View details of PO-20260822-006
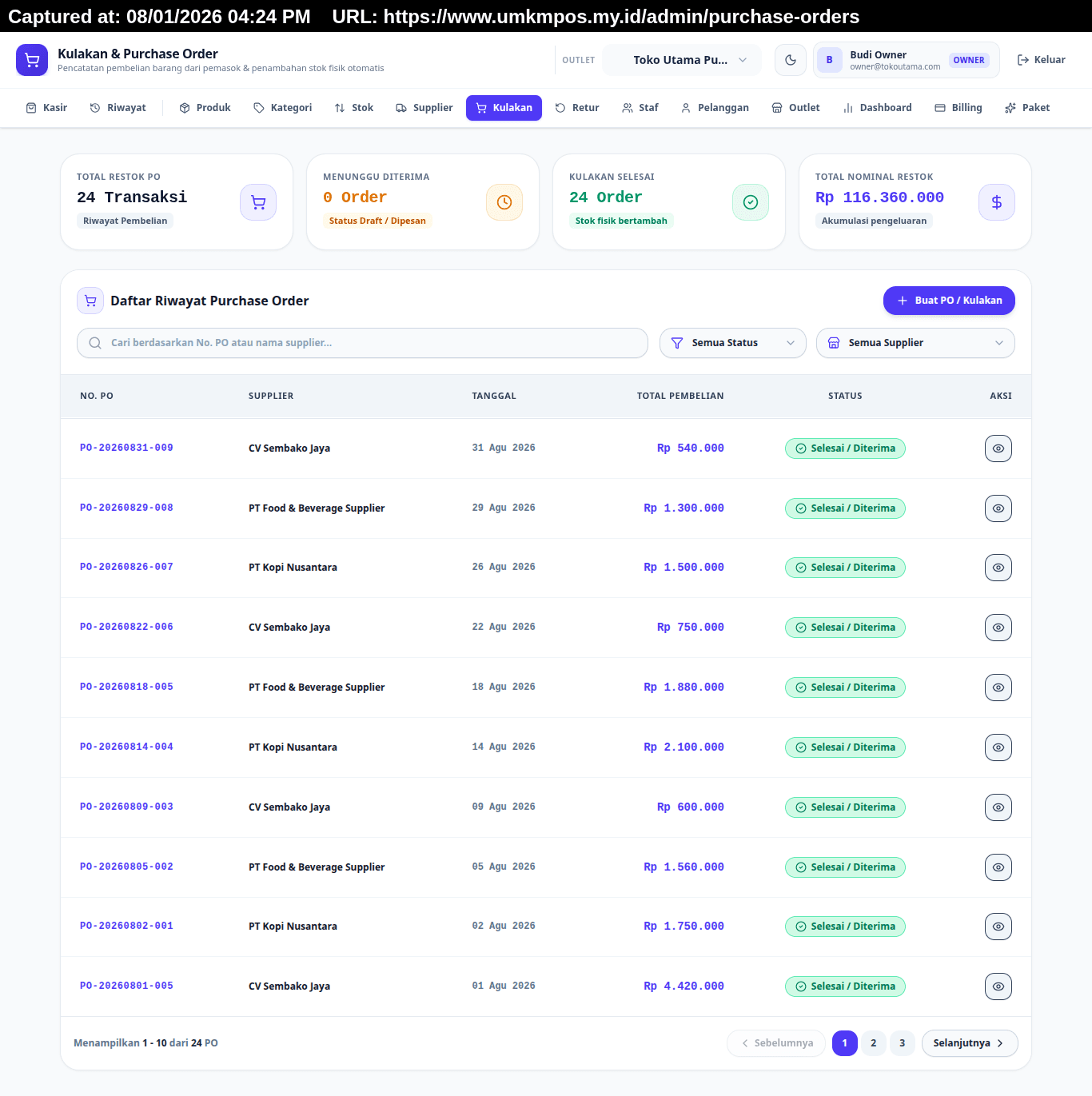The image size is (1092, 1096). point(998,628)
